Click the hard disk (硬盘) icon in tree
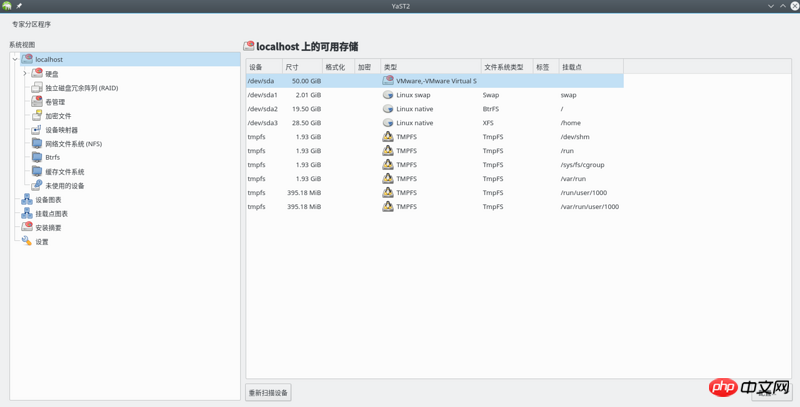This screenshot has width=800, height=407. point(37,74)
